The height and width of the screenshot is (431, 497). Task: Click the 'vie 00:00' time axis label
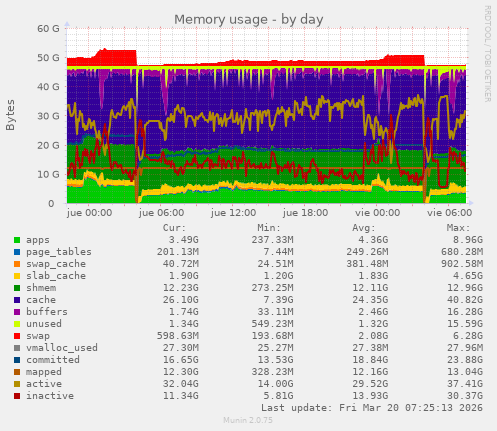[377, 213]
